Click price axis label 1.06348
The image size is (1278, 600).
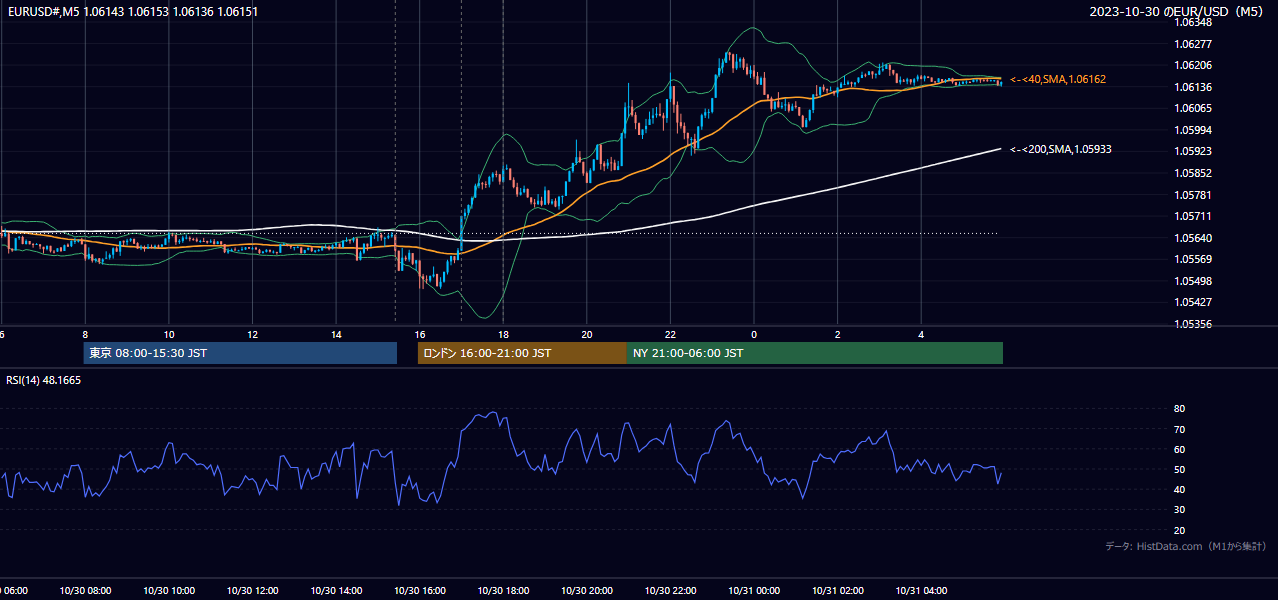1192,22
